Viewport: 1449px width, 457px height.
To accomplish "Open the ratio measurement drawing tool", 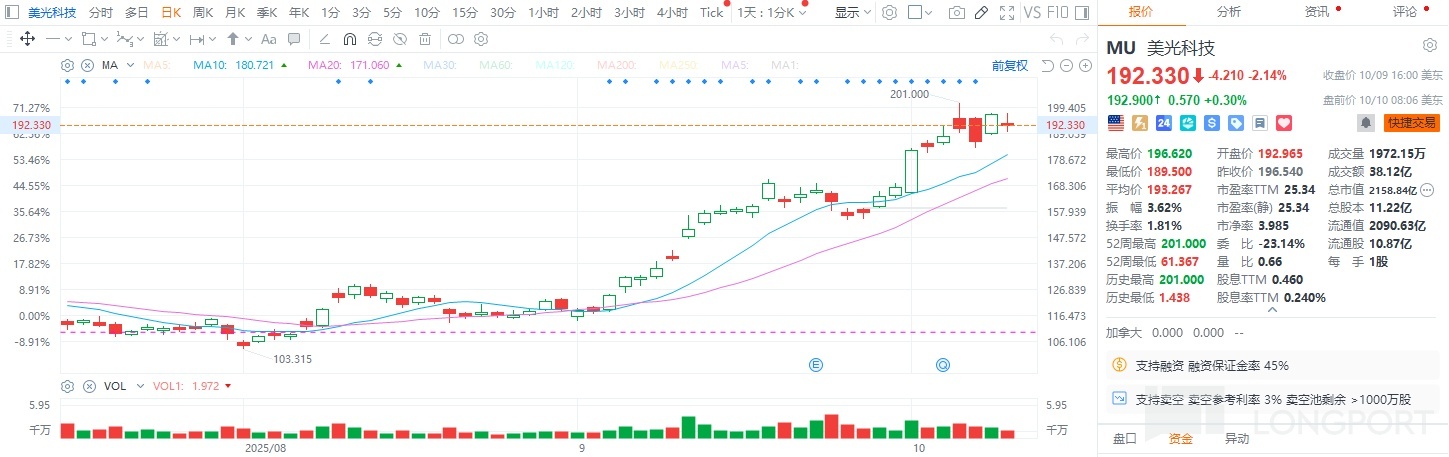I will [x=160, y=39].
